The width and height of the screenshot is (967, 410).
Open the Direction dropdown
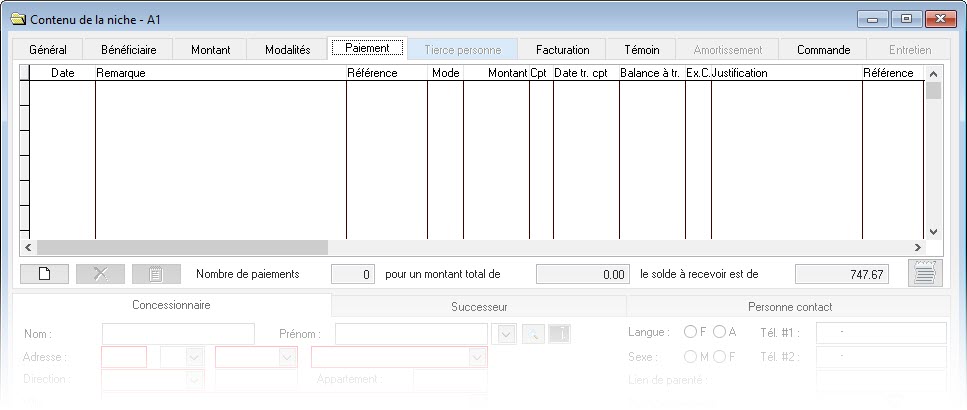click(x=194, y=380)
